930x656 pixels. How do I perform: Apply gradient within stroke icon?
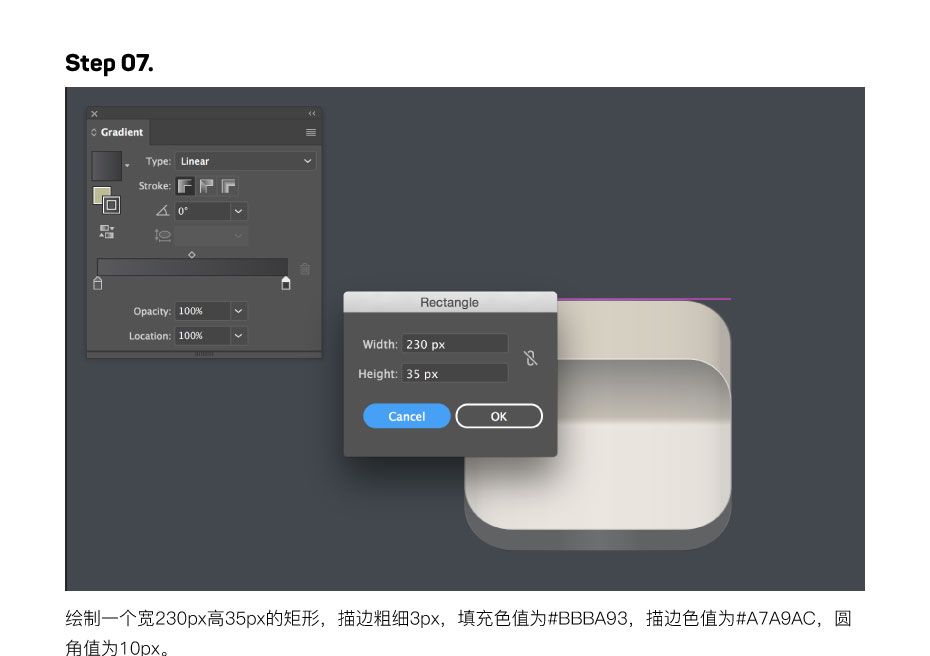[x=185, y=186]
